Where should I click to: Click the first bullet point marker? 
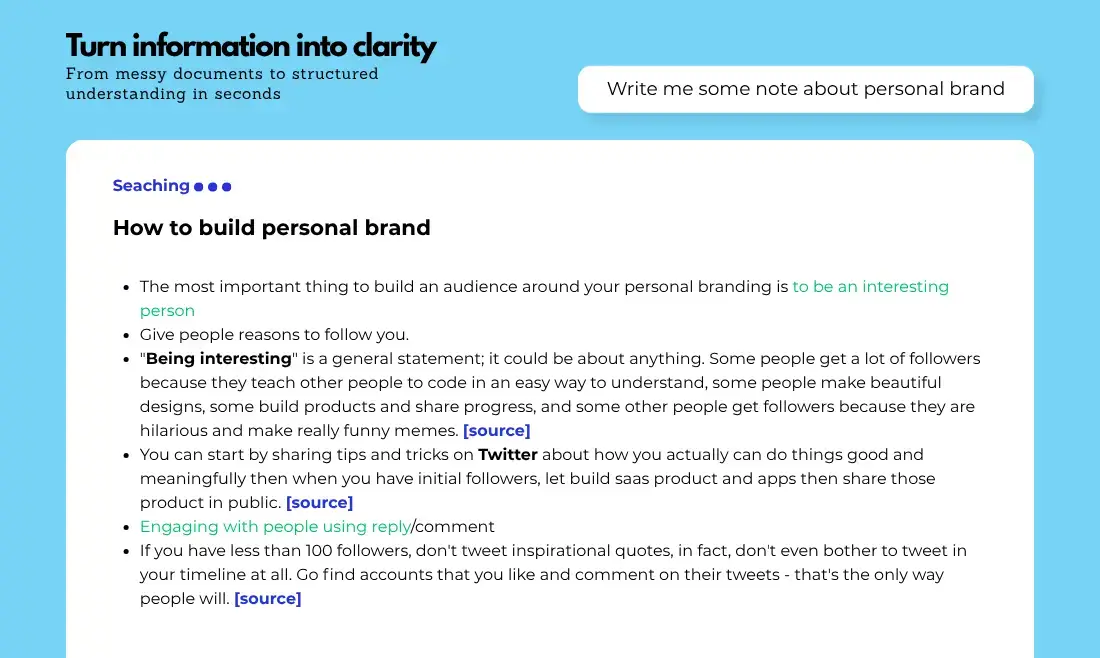[126, 288]
